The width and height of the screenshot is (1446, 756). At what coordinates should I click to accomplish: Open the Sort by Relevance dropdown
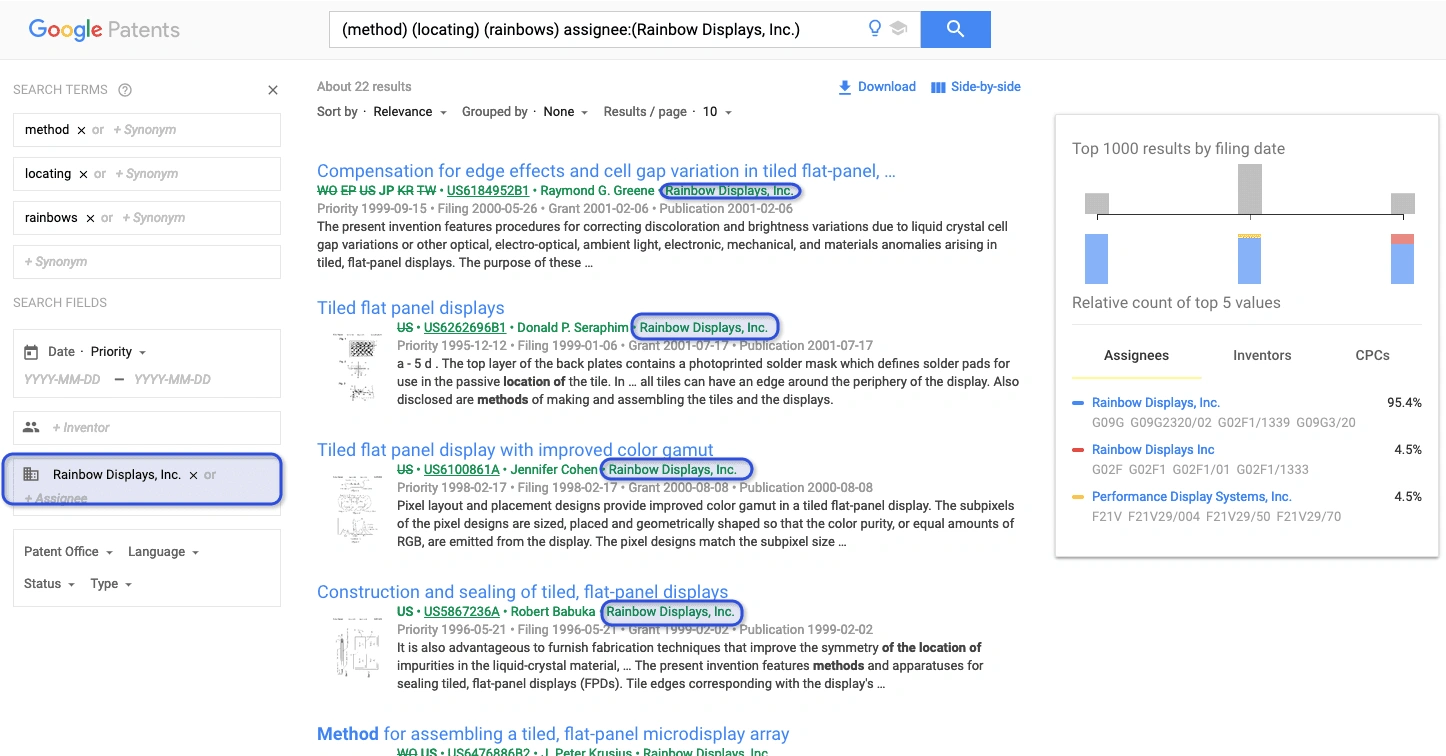pyautogui.click(x=410, y=112)
